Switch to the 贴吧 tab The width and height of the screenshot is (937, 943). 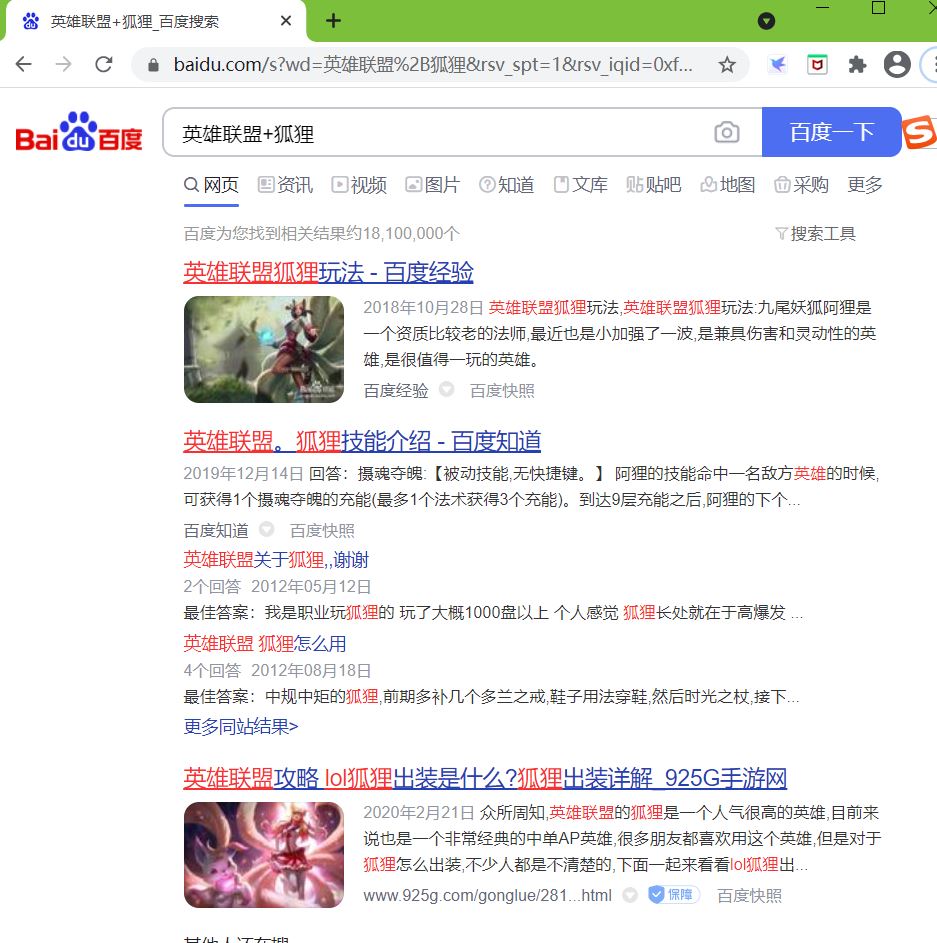(654, 185)
